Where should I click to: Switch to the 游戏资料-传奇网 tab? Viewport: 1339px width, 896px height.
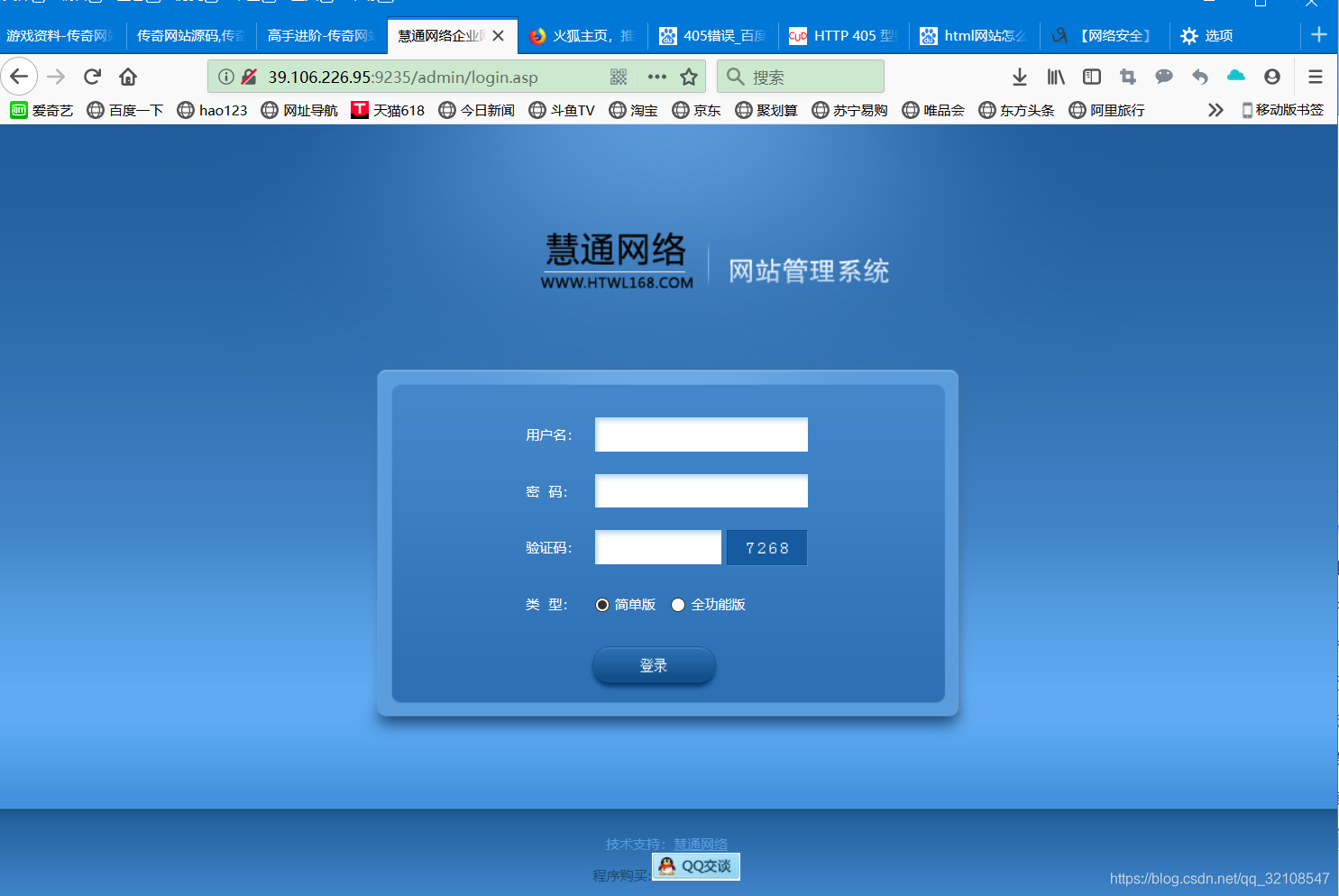(62, 36)
